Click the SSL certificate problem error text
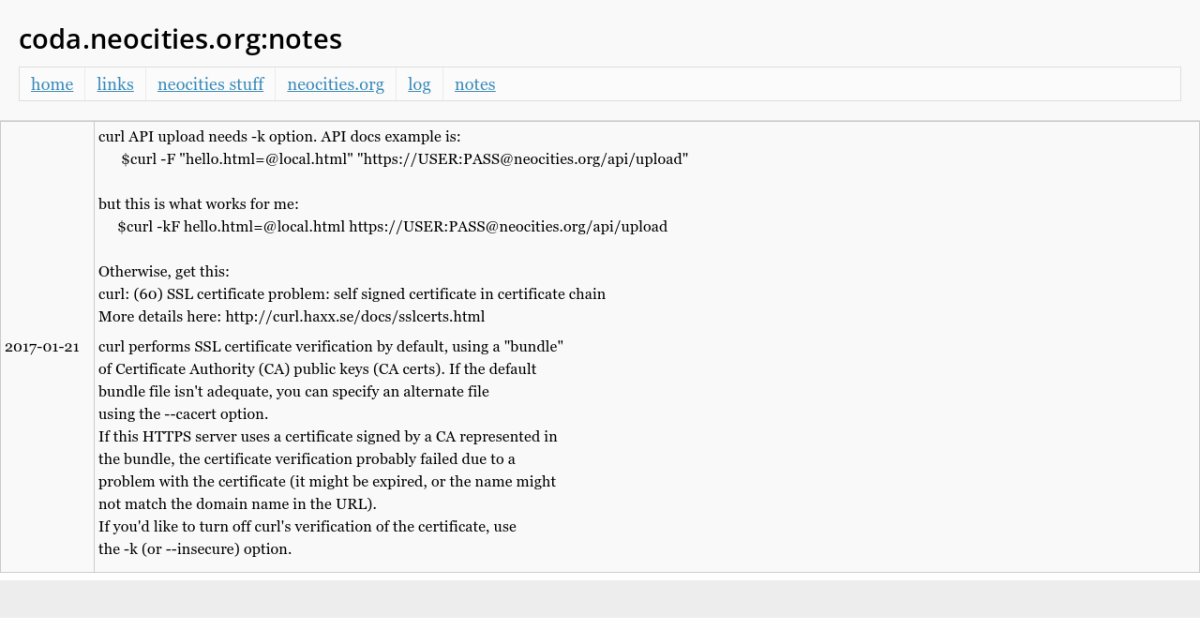Screen dimensions: 1200x630 (x=350, y=293)
